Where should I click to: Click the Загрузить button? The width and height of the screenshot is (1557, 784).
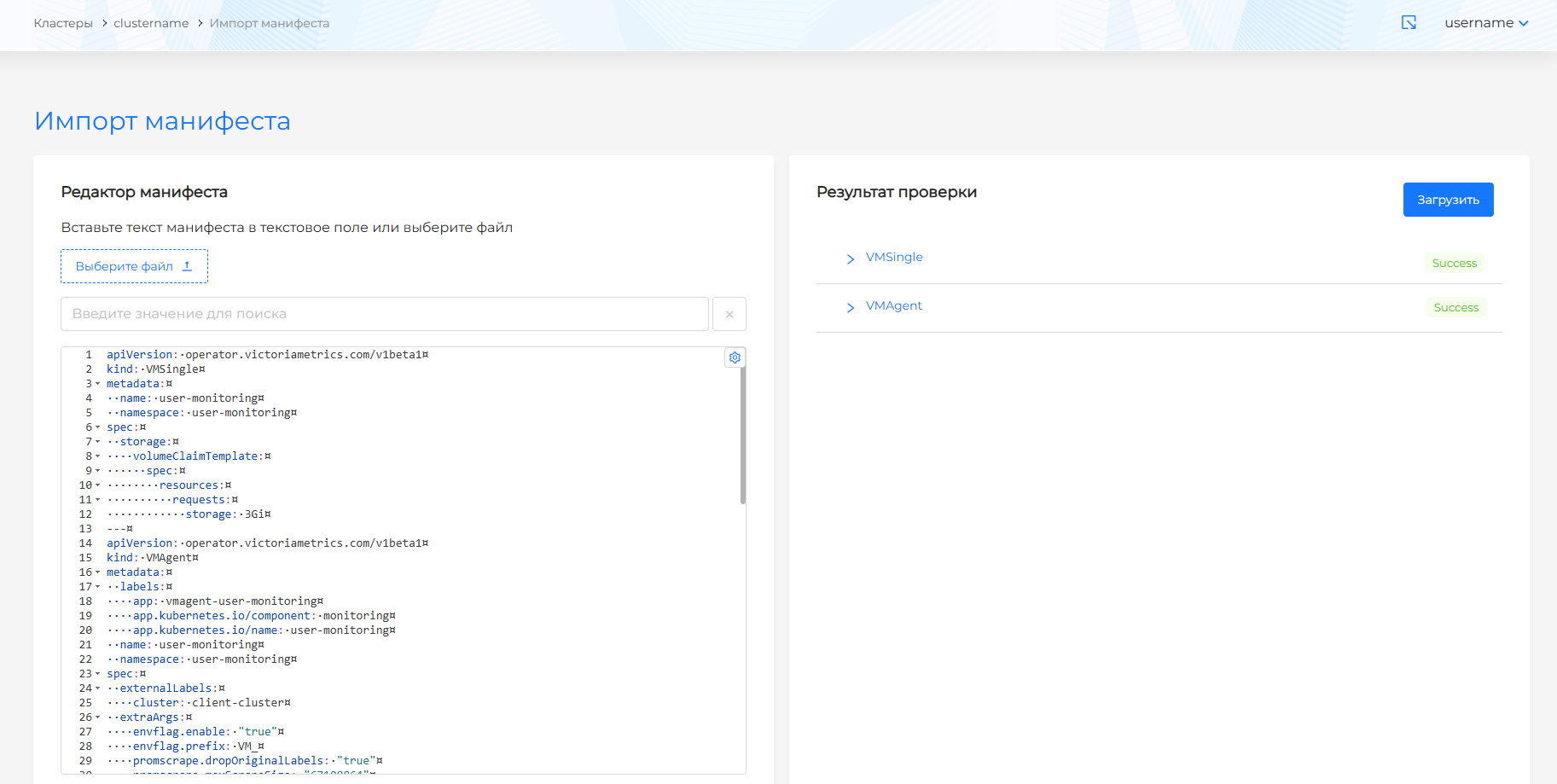(x=1448, y=200)
